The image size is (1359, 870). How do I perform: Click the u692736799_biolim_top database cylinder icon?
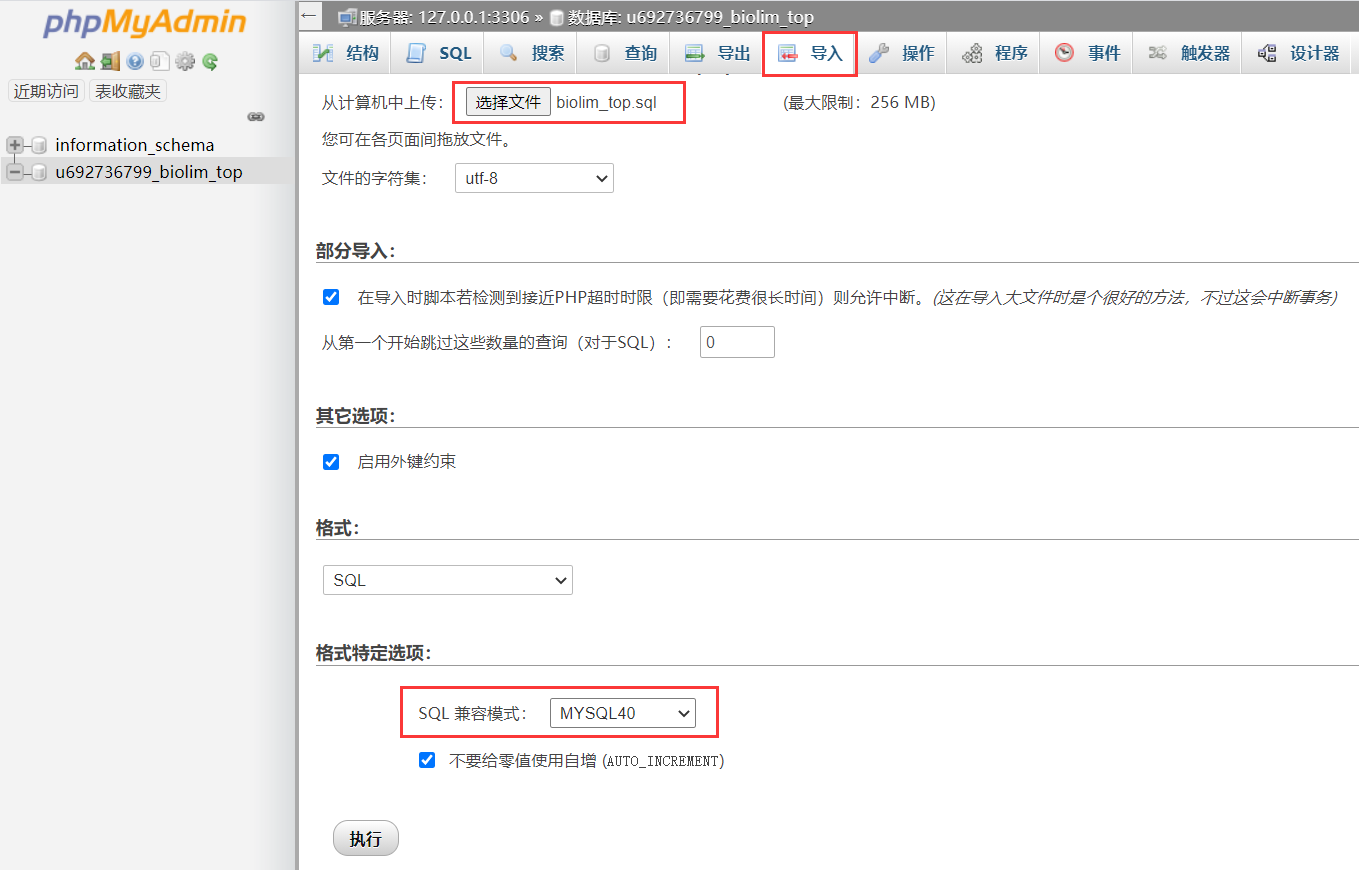[x=40, y=172]
